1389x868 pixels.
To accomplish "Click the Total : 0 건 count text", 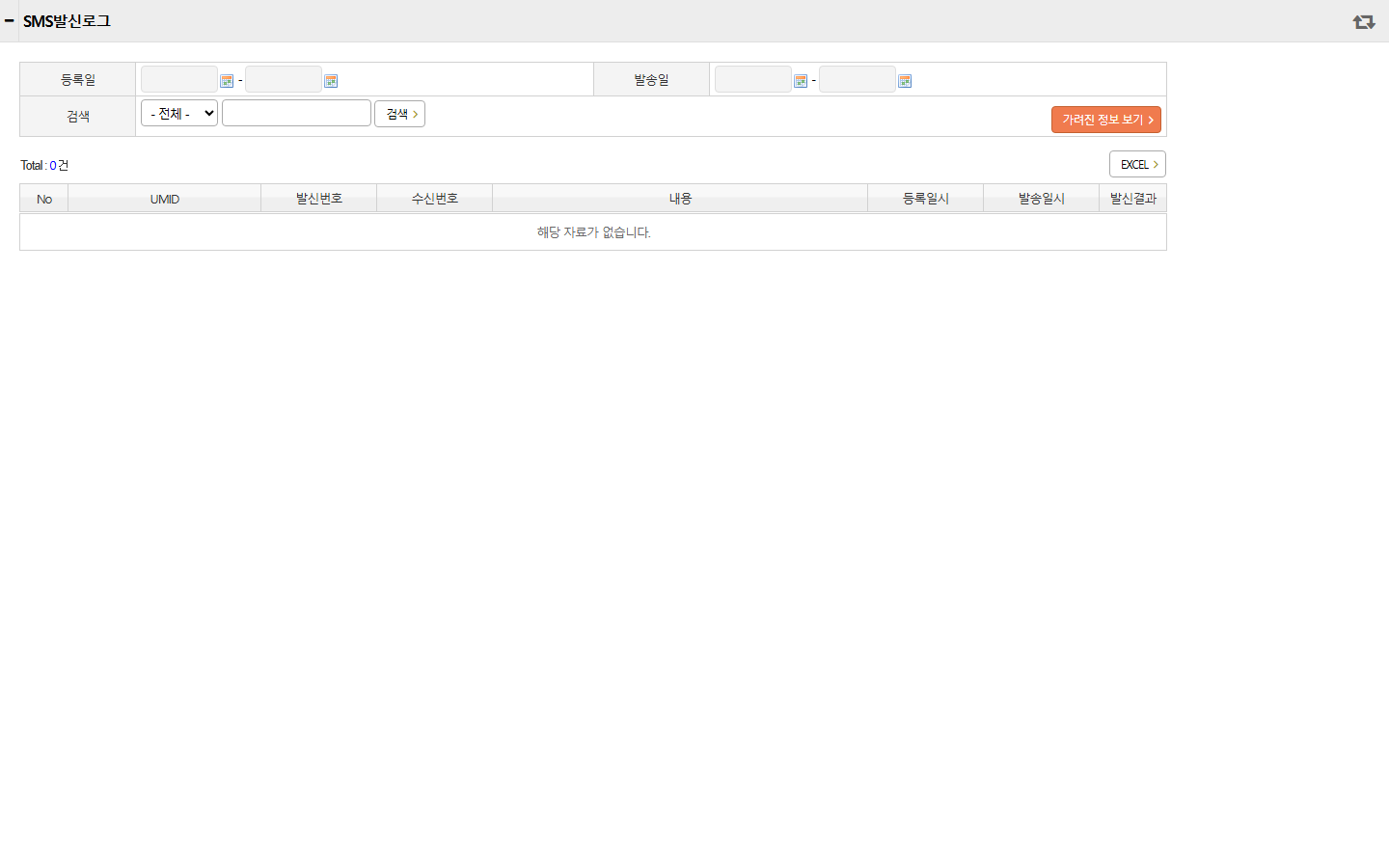I will 44,166.
